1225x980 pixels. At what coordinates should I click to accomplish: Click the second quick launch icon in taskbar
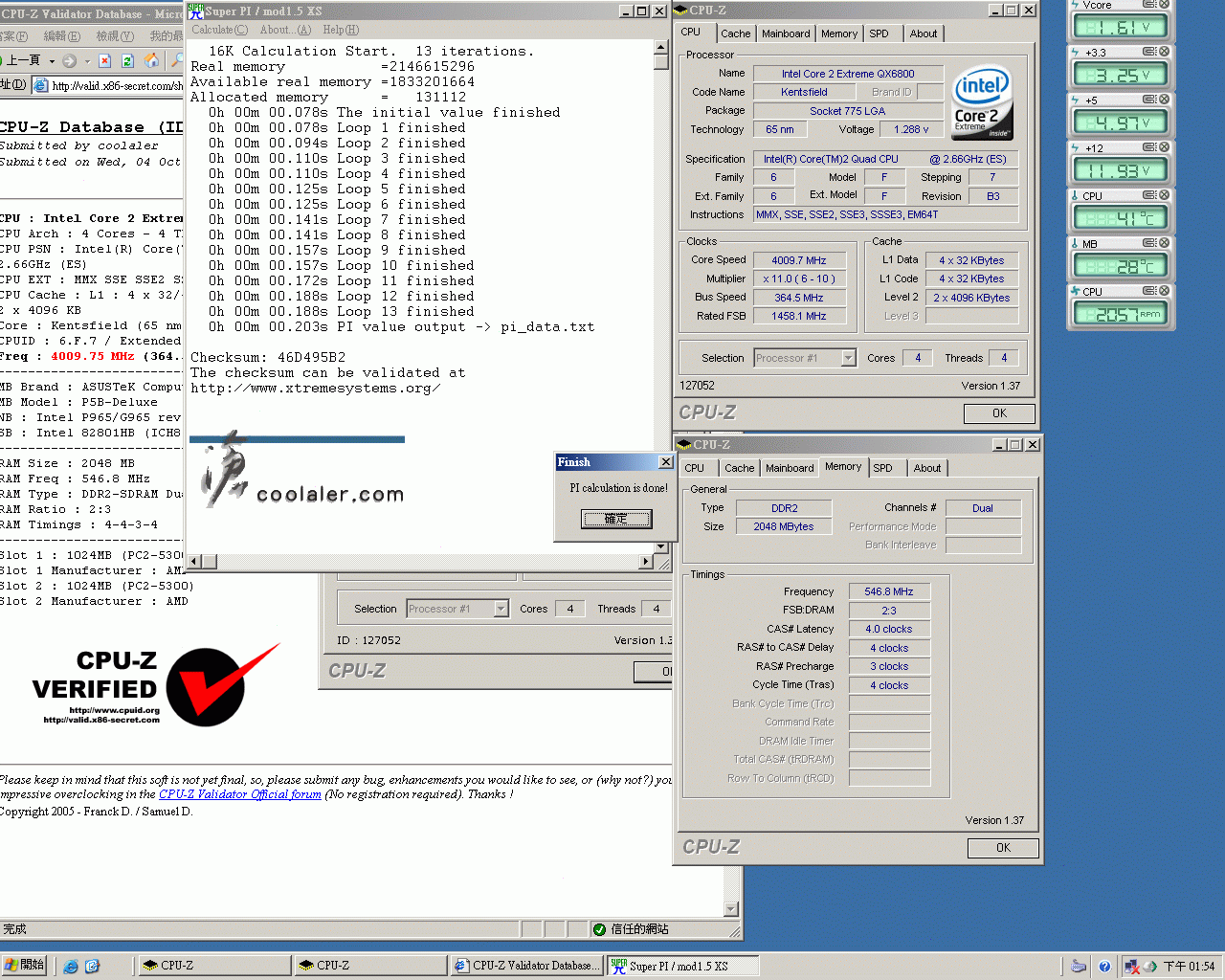pyautogui.click(x=92, y=966)
